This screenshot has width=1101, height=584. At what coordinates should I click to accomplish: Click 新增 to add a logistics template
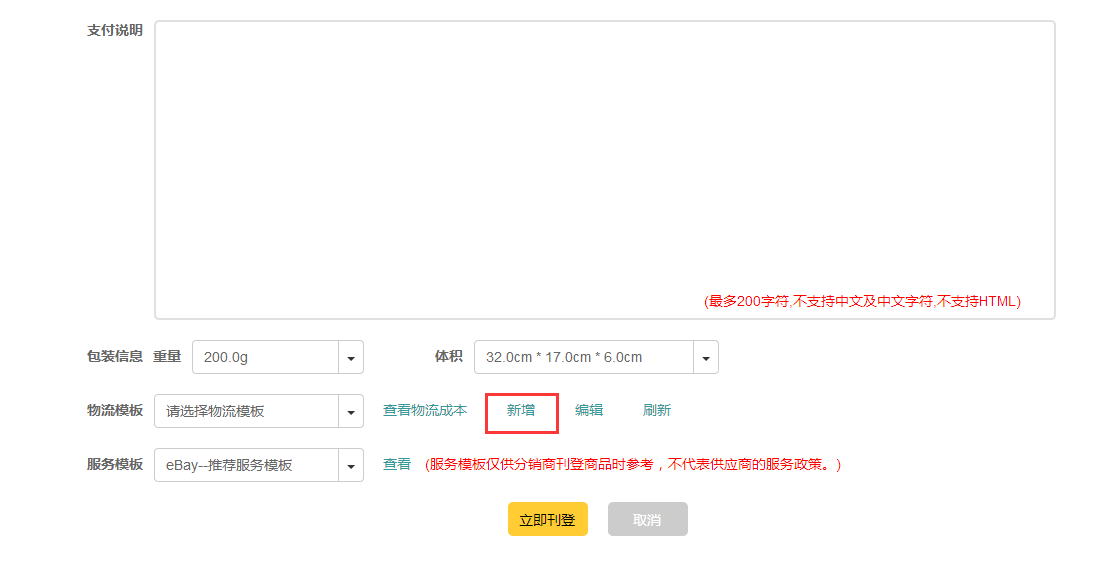[521, 411]
